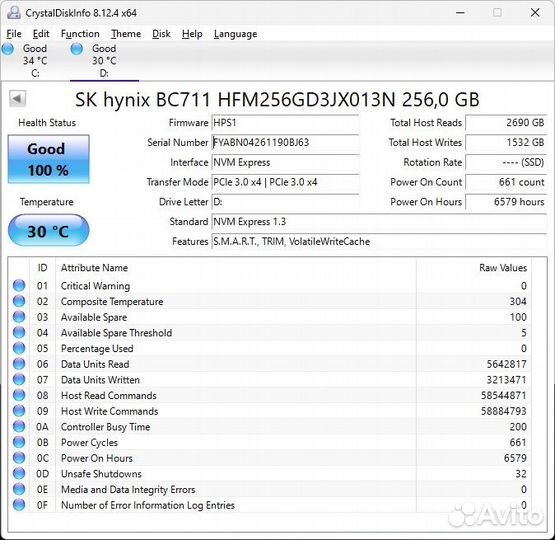Image resolution: width=555 pixels, height=540 pixels.
Task: Click Total Host Reads value 2690 GB
Action: (506, 123)
